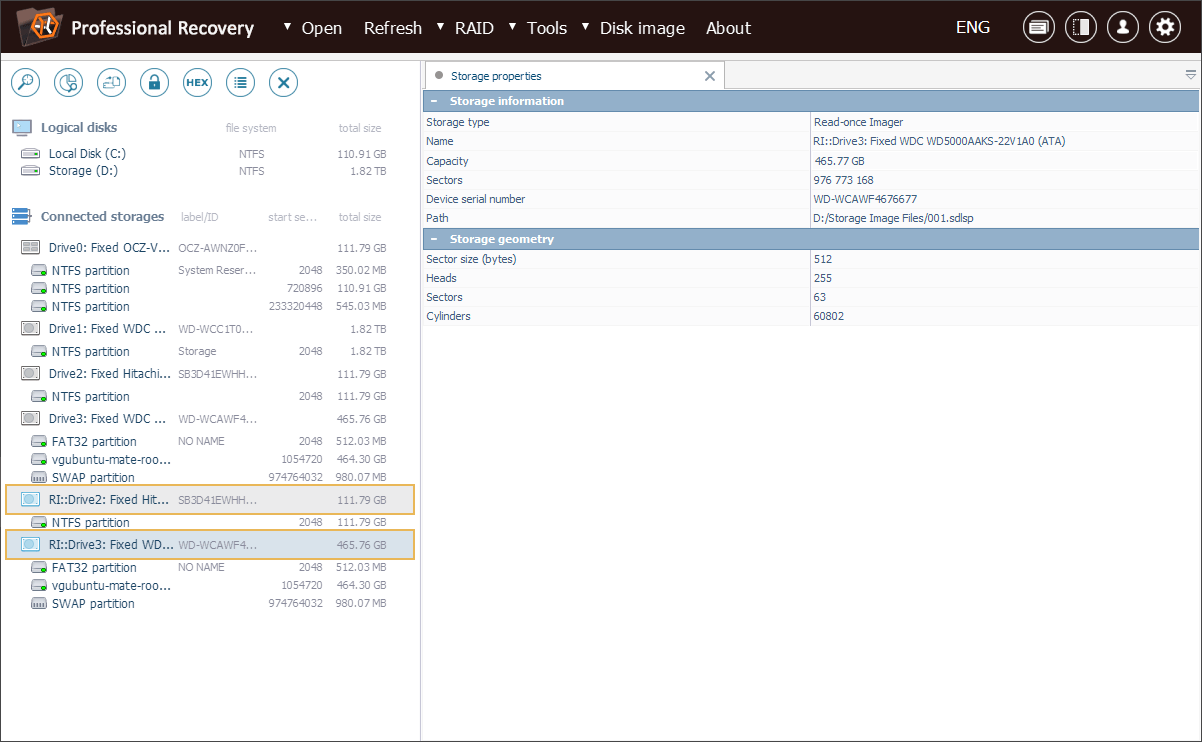Click the RI::Drive3 imager disk icon
This screenshot has height=742, width=1202.
(31, 545)
